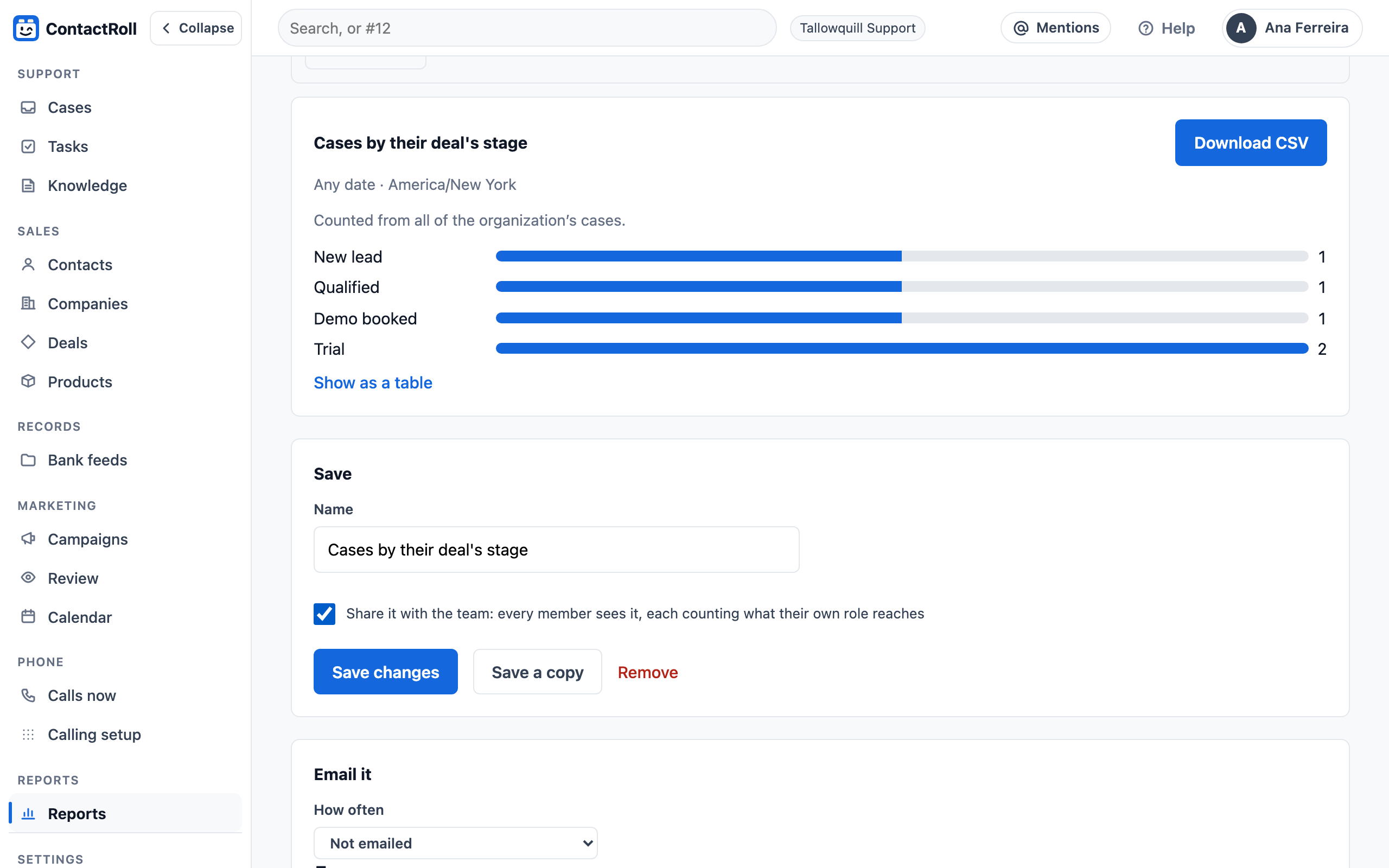Open Knowledge via its document icon

(x=28, y=186)
